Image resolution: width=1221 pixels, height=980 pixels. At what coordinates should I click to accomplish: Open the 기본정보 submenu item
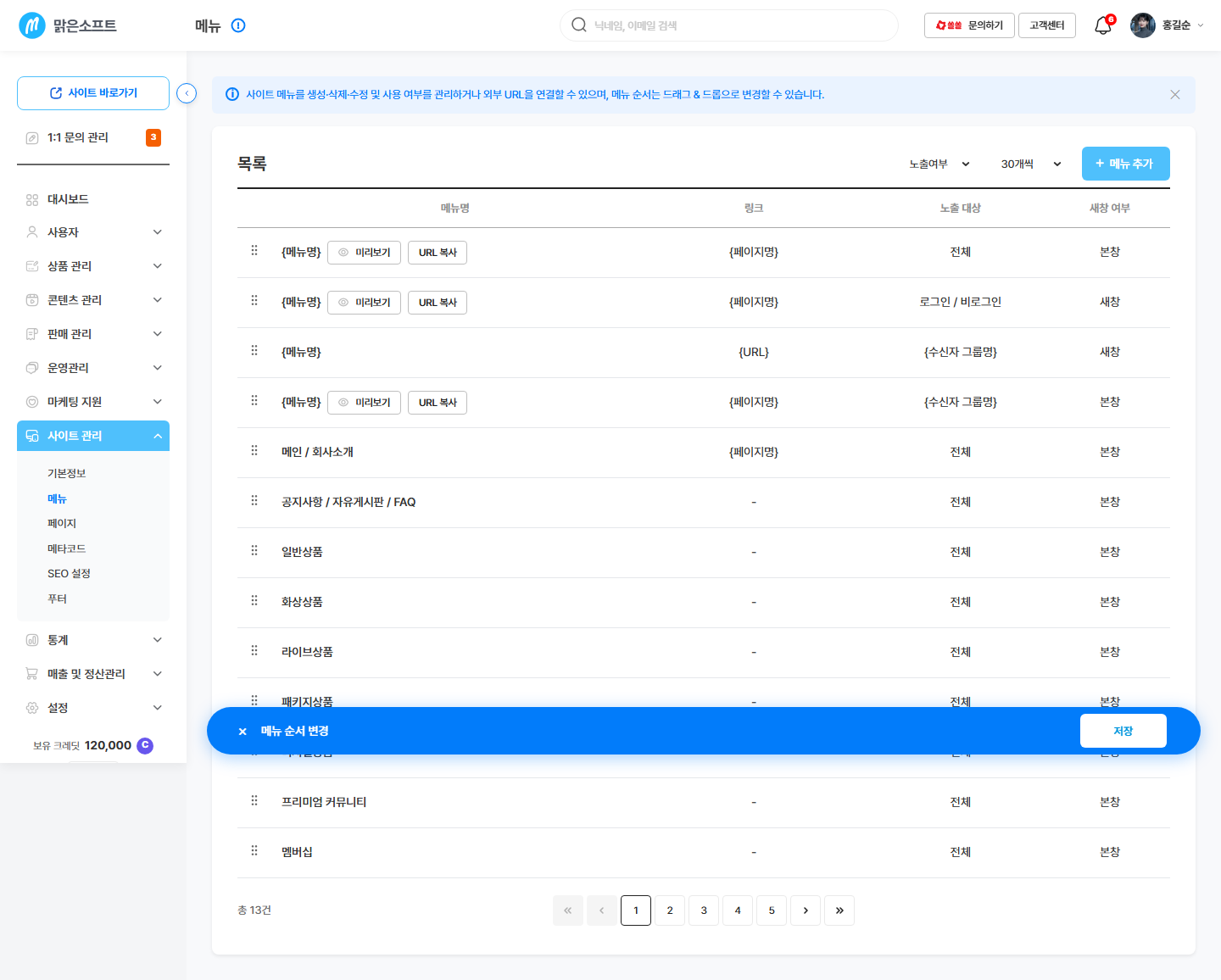click(67, 473)
